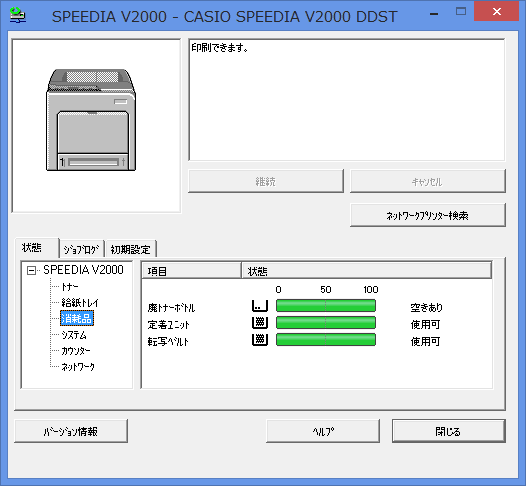The image size is (526, 486).
Task: Click the printer app icon in title bar
Action: coord(17,15)
